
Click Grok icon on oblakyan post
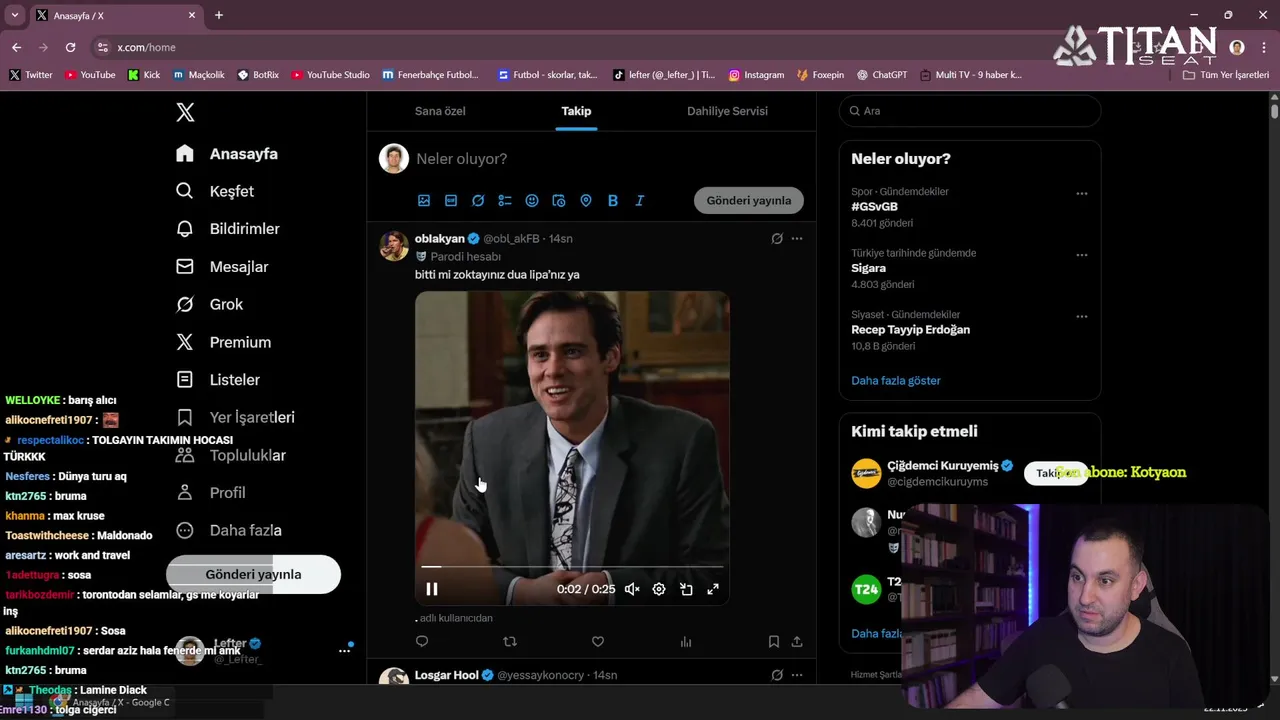coord(777,239)
